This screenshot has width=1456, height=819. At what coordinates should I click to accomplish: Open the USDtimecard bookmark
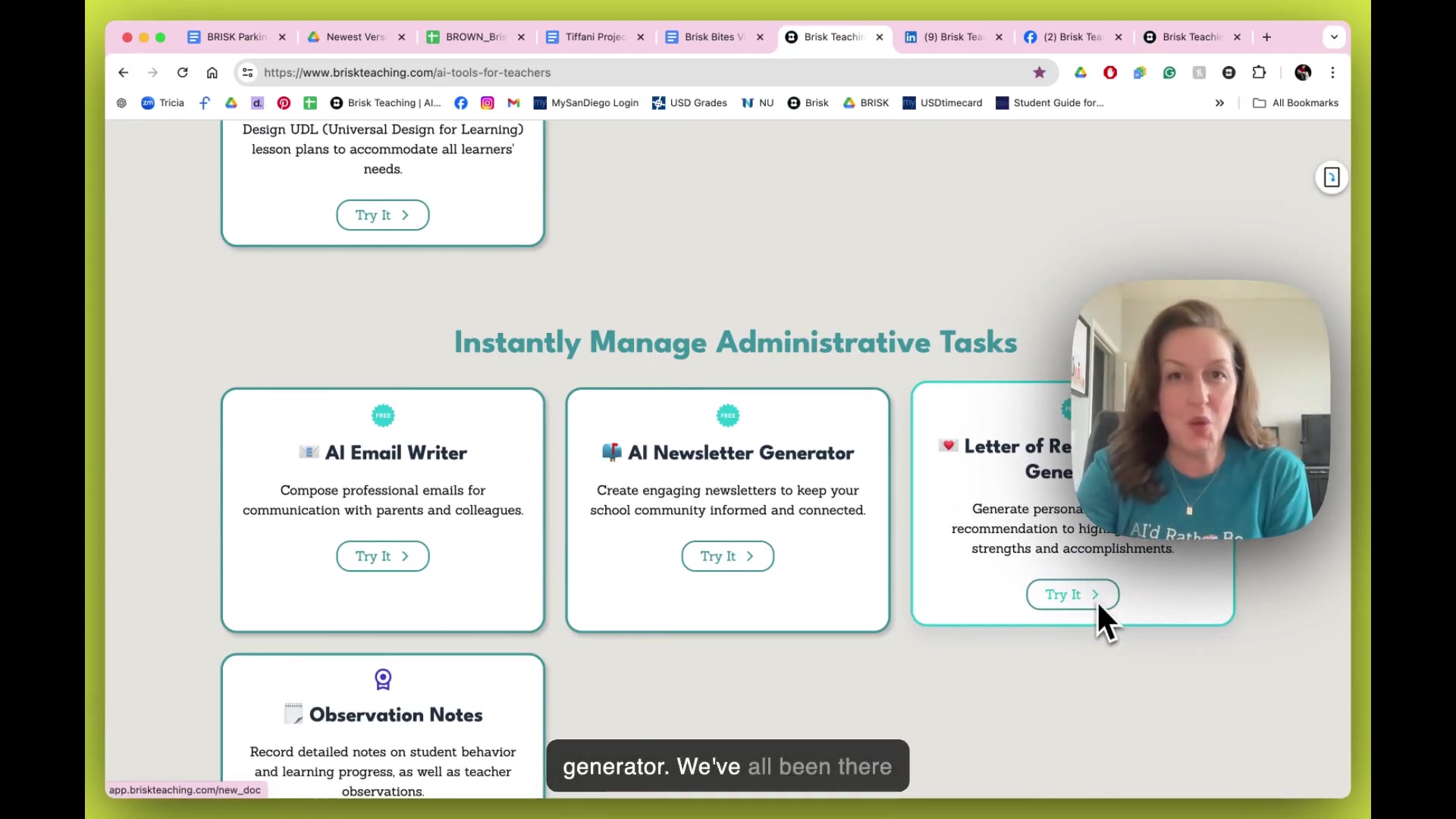(943, 103)
